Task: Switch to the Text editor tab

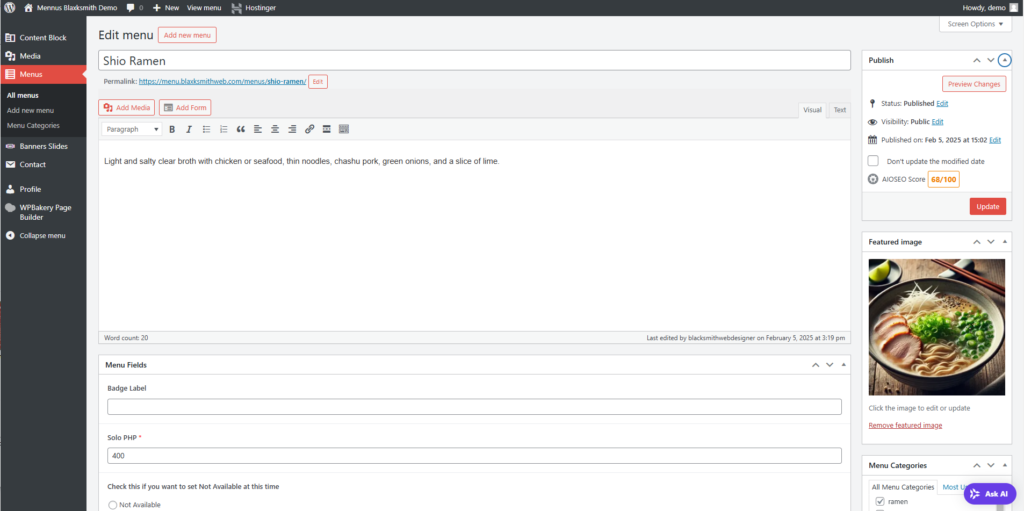Action: 839,110
